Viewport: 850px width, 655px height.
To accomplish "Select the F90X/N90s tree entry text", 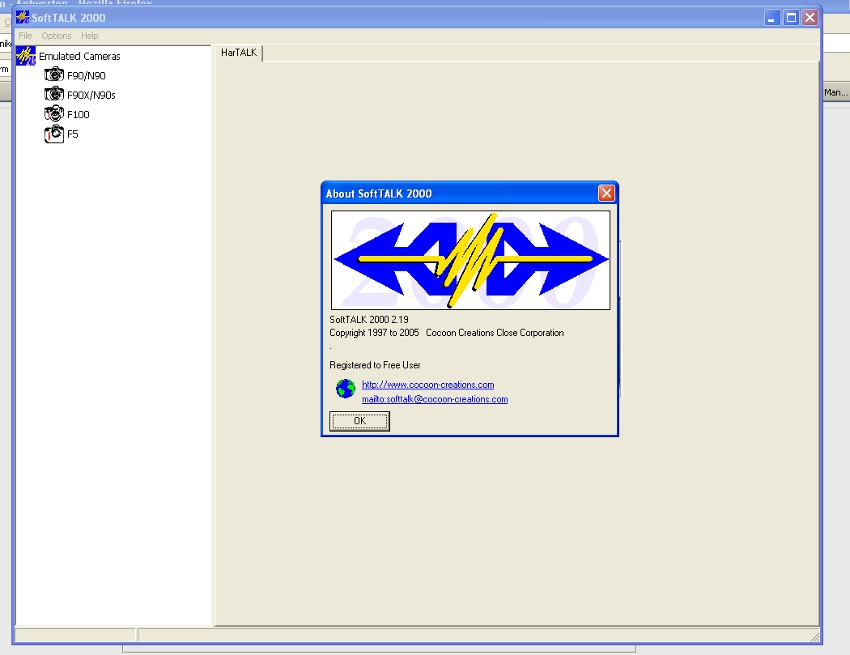I will pyautogui.click(x=91, y=95).
